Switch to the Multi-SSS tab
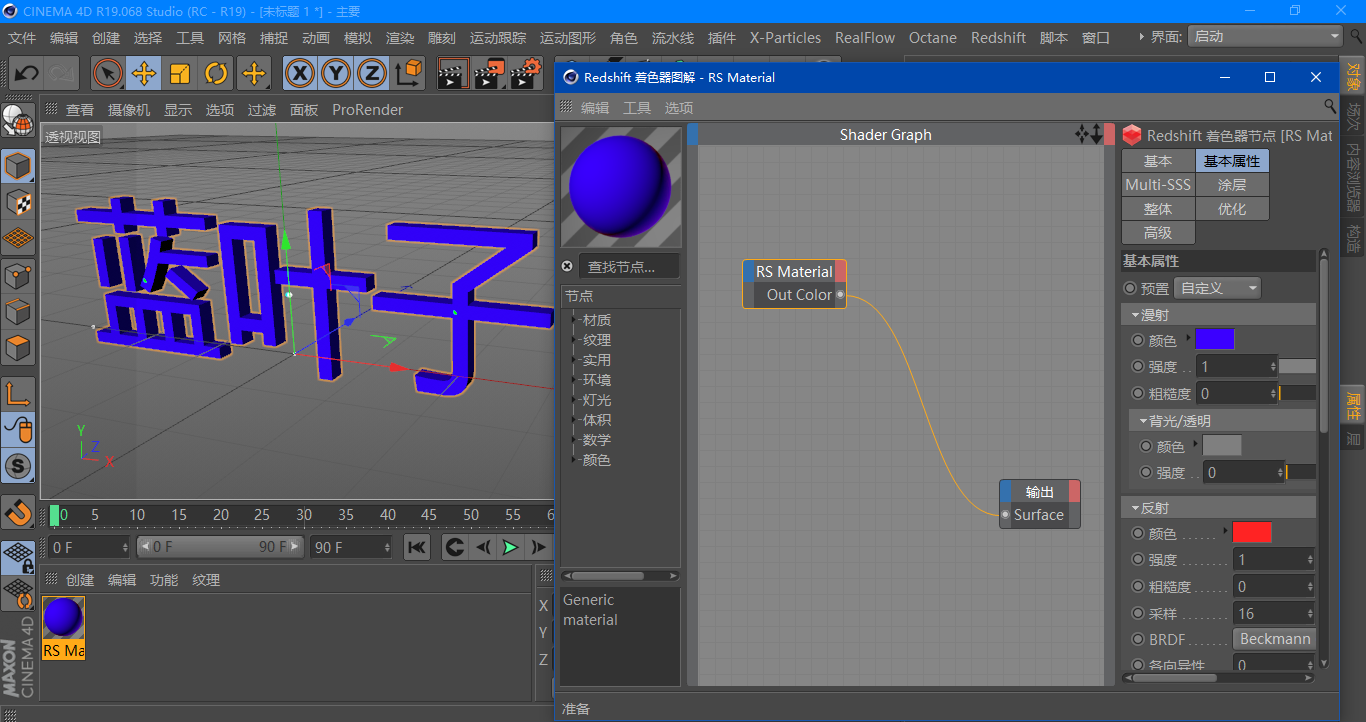Screen dimensions: 1366x722 pyautogui.click(x=1158, y=185)
